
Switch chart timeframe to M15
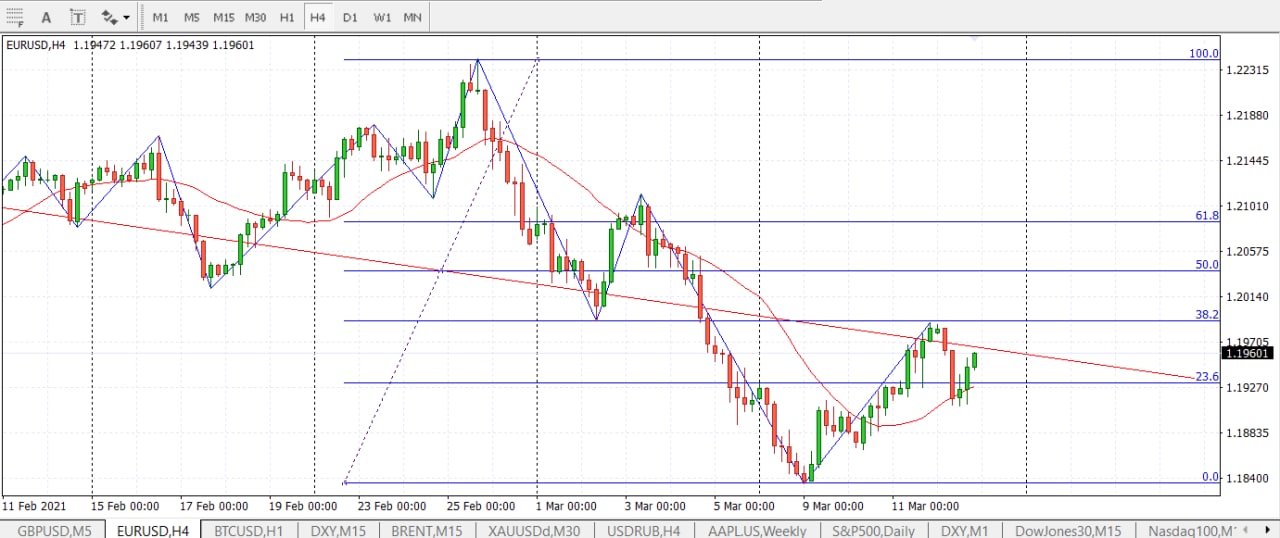click(224, 18)
